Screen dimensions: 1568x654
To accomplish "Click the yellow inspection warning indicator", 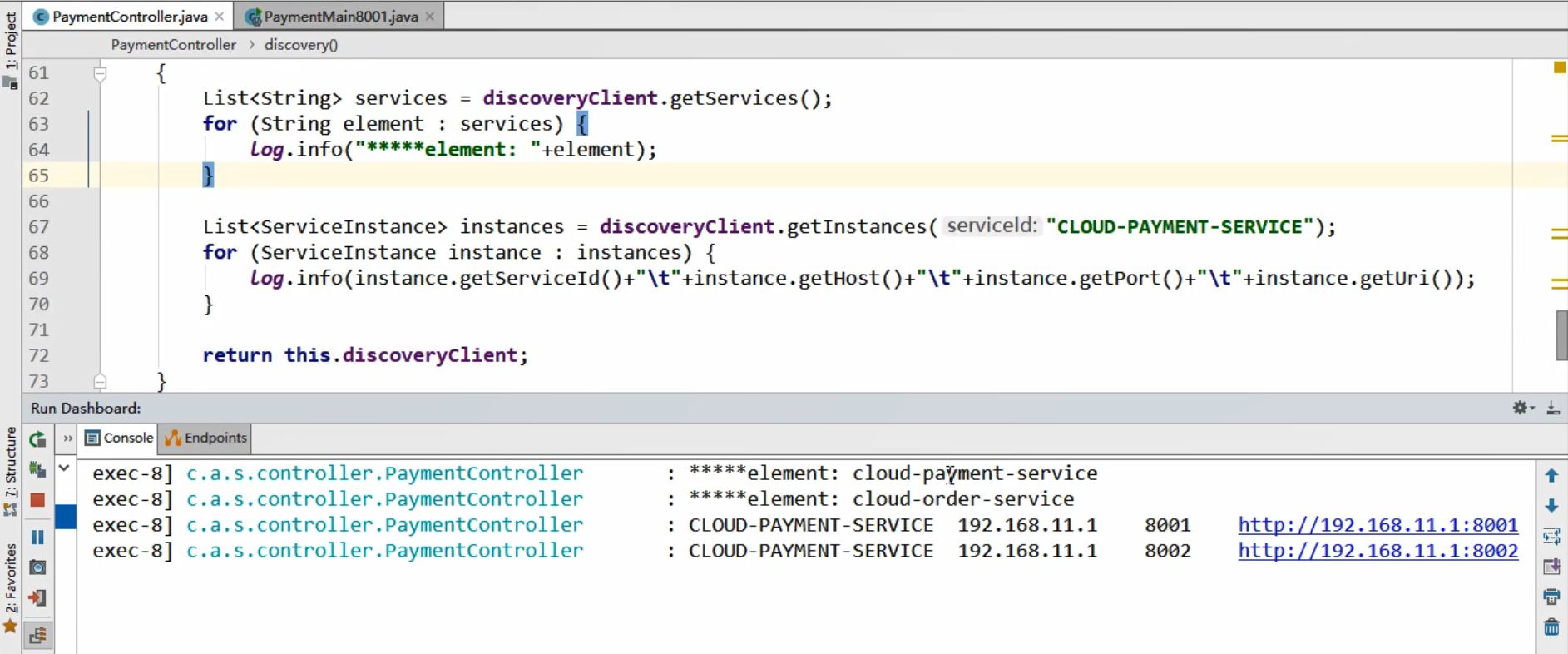I will (x=1560, y=67).
